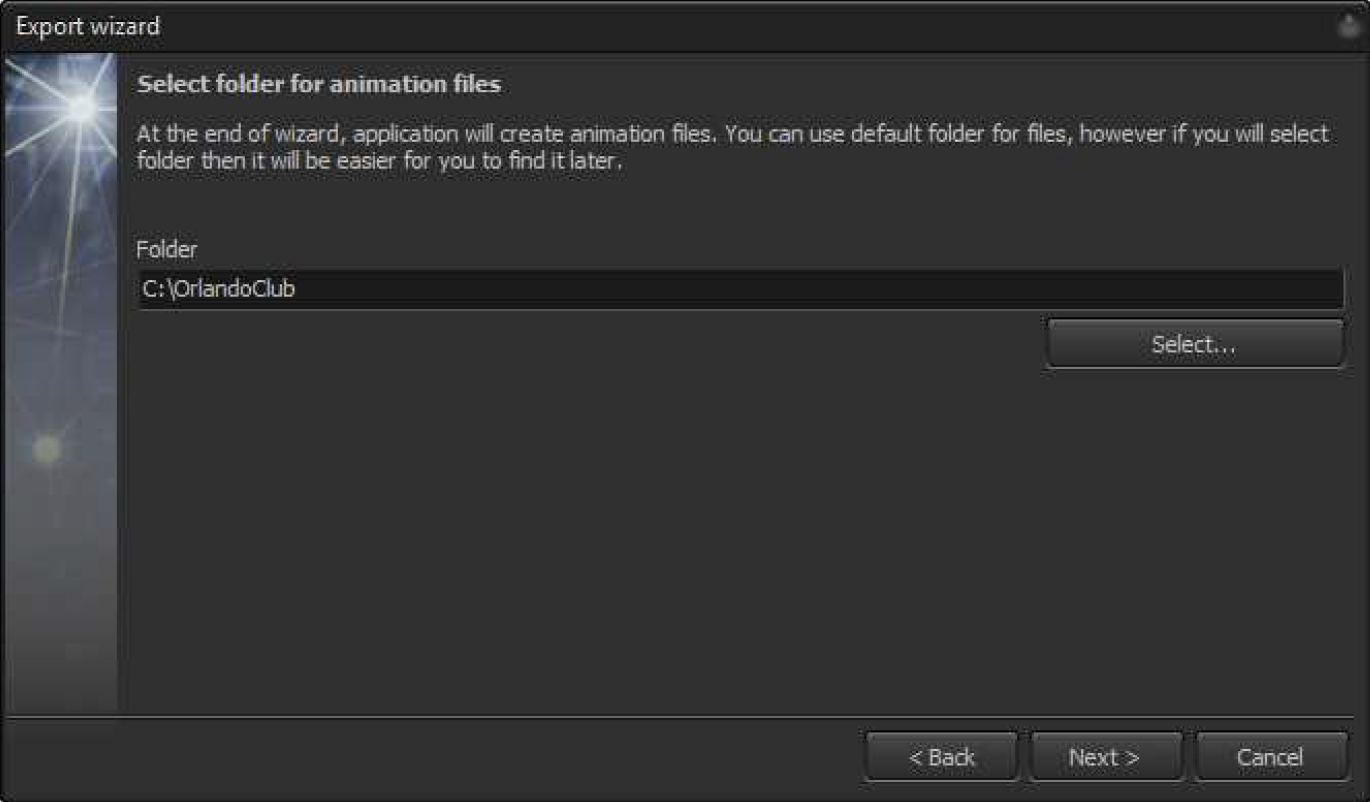The width and height of the screenshot is (1370, 802).
Task: Click the left decorative banner image
Action: pos(61,383)
